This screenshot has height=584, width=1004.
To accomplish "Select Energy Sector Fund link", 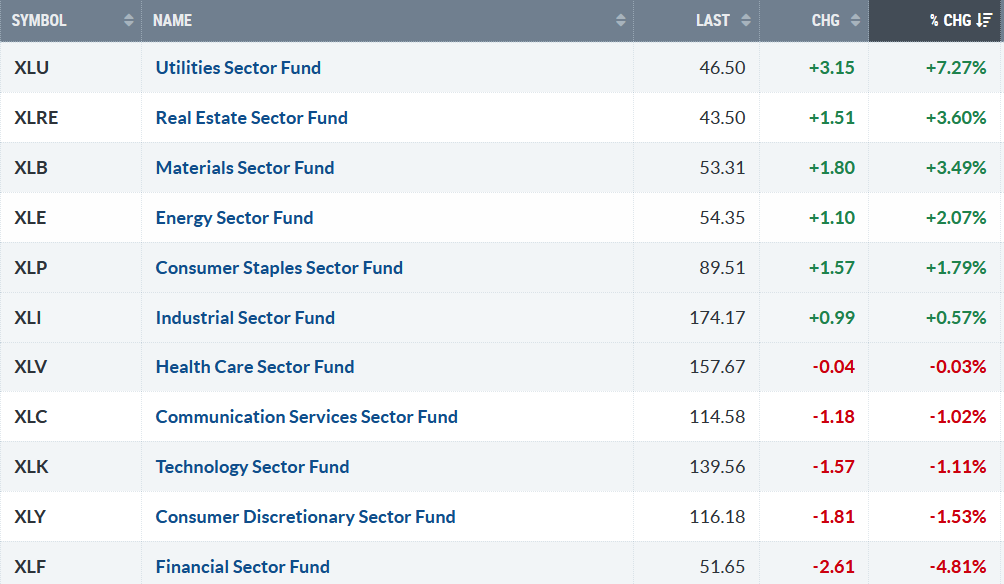I will (x=234, y=218).
